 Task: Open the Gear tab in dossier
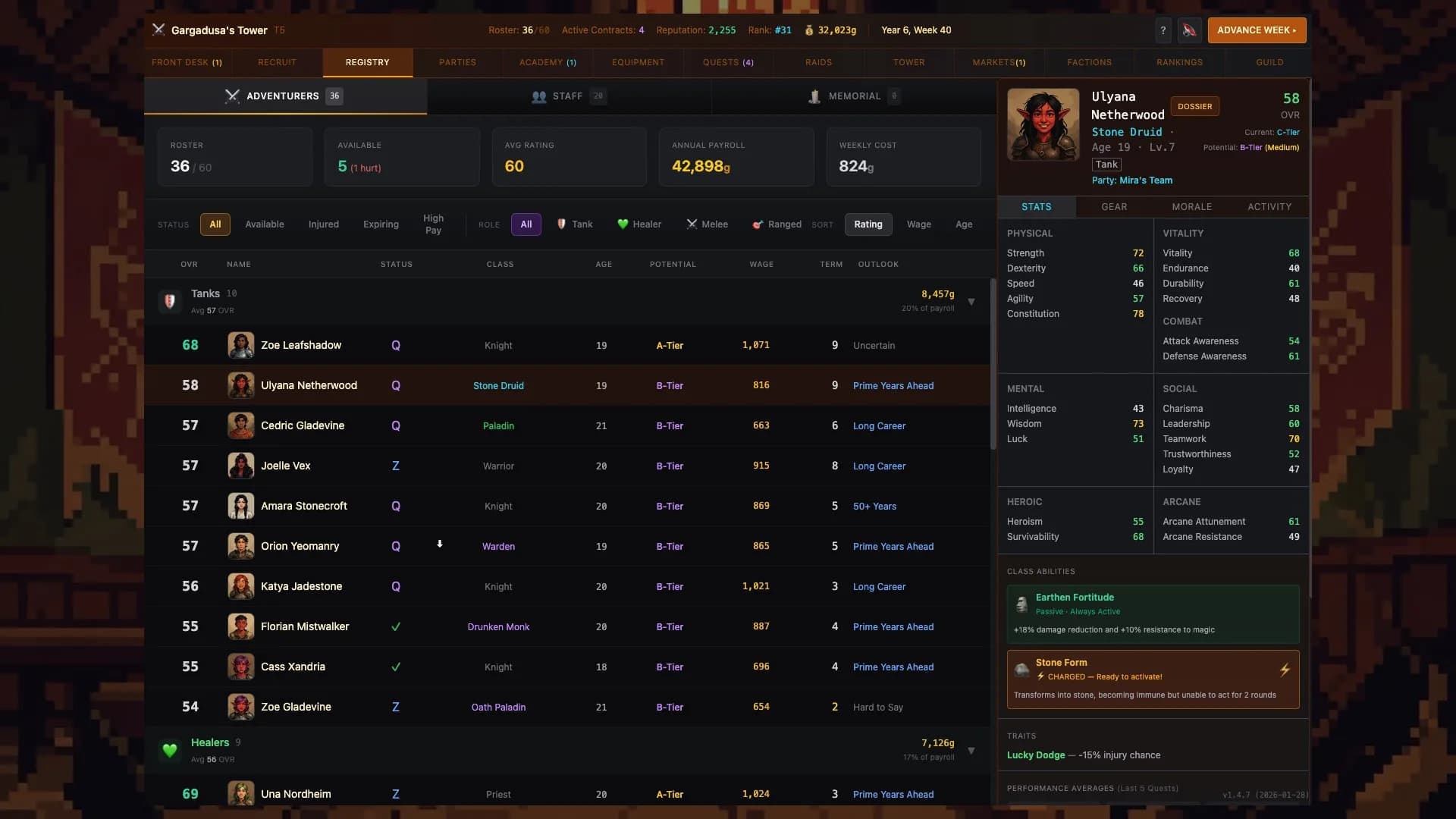(1114, 207)
